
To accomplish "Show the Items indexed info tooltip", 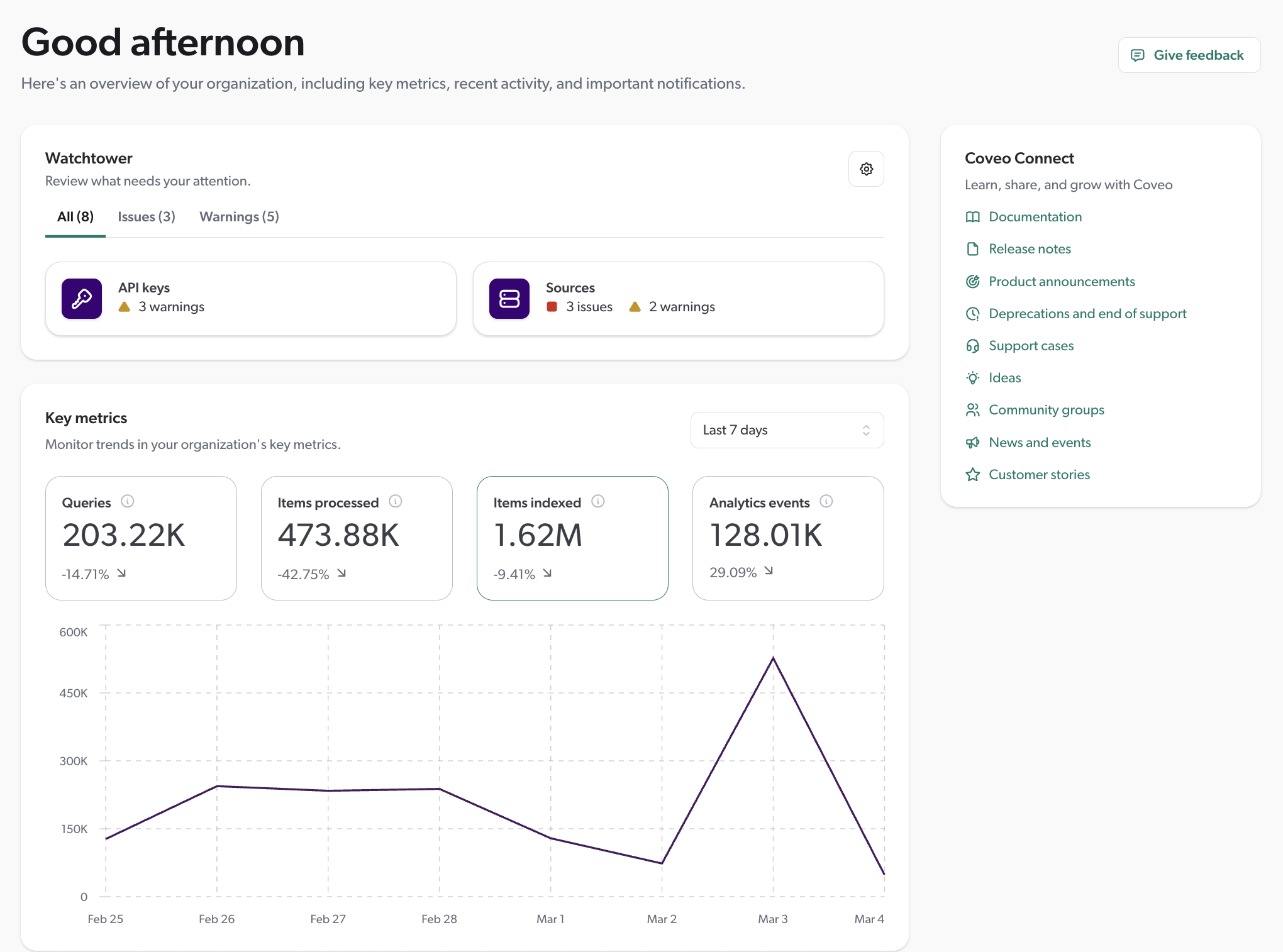I will [597, 501].
